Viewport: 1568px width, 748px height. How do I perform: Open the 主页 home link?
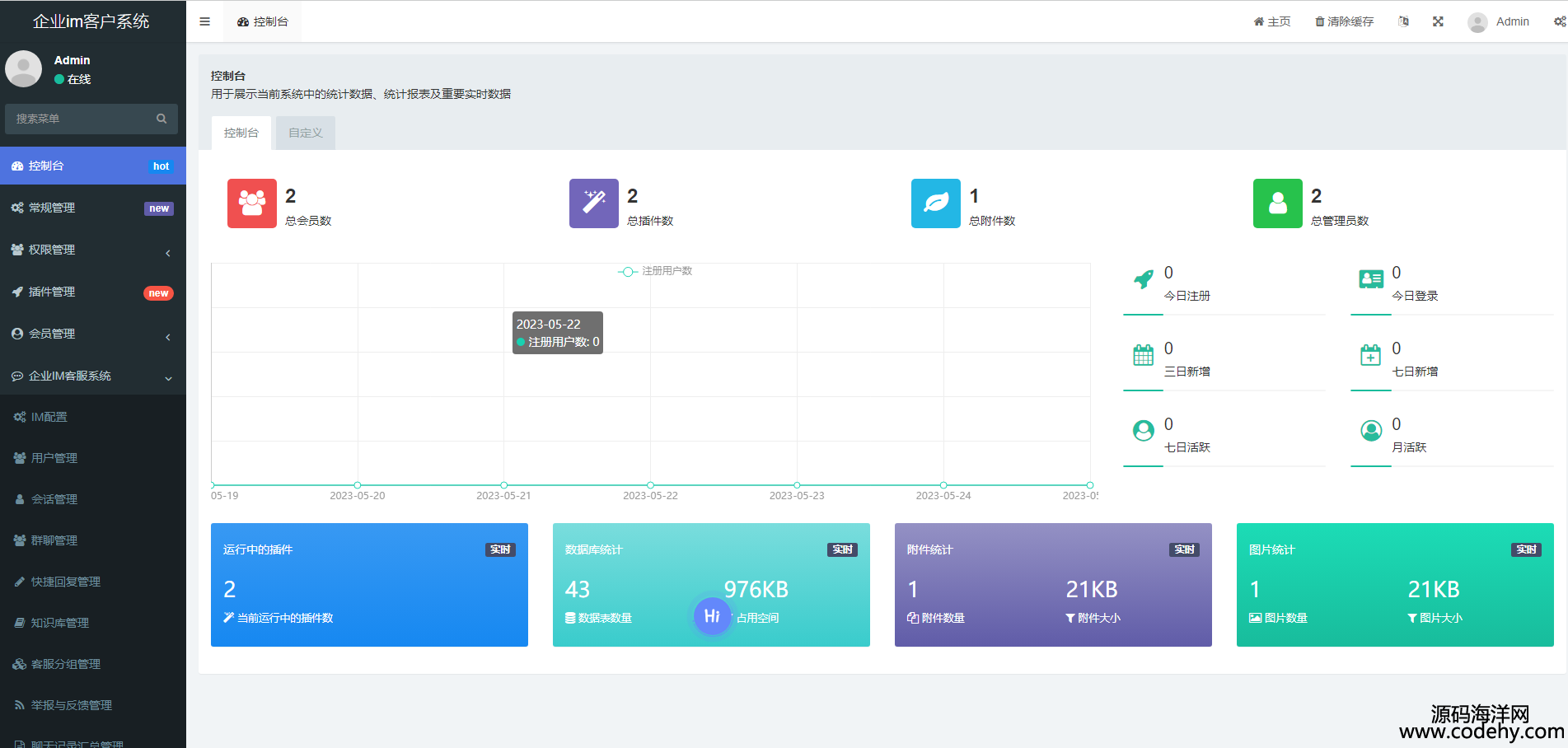tap(1272, 21)
